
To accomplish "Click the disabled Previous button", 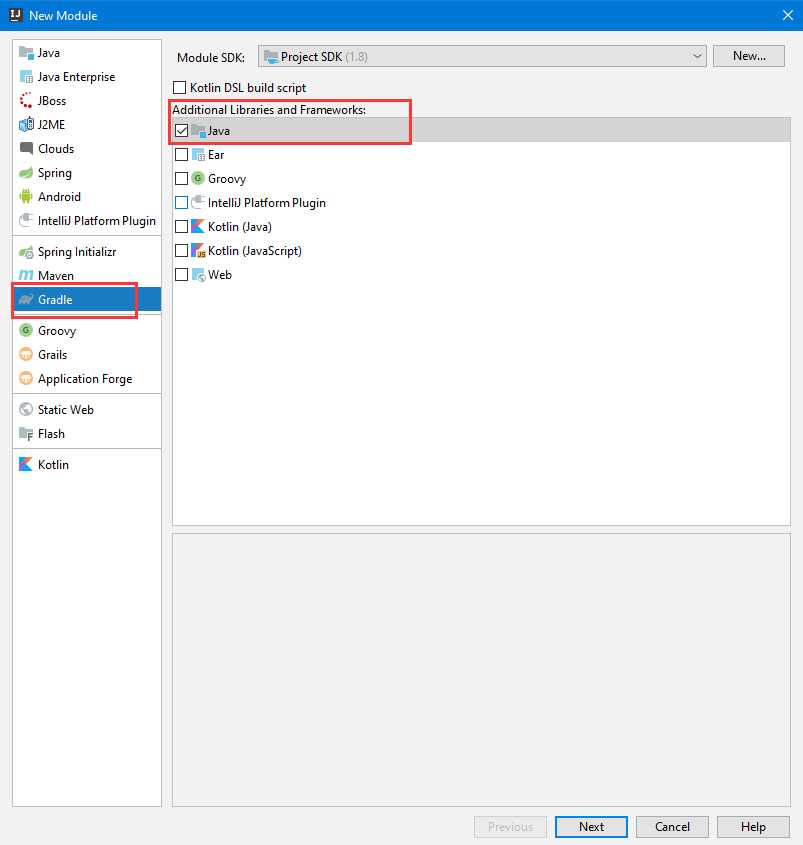I will [x=510, y=827].
